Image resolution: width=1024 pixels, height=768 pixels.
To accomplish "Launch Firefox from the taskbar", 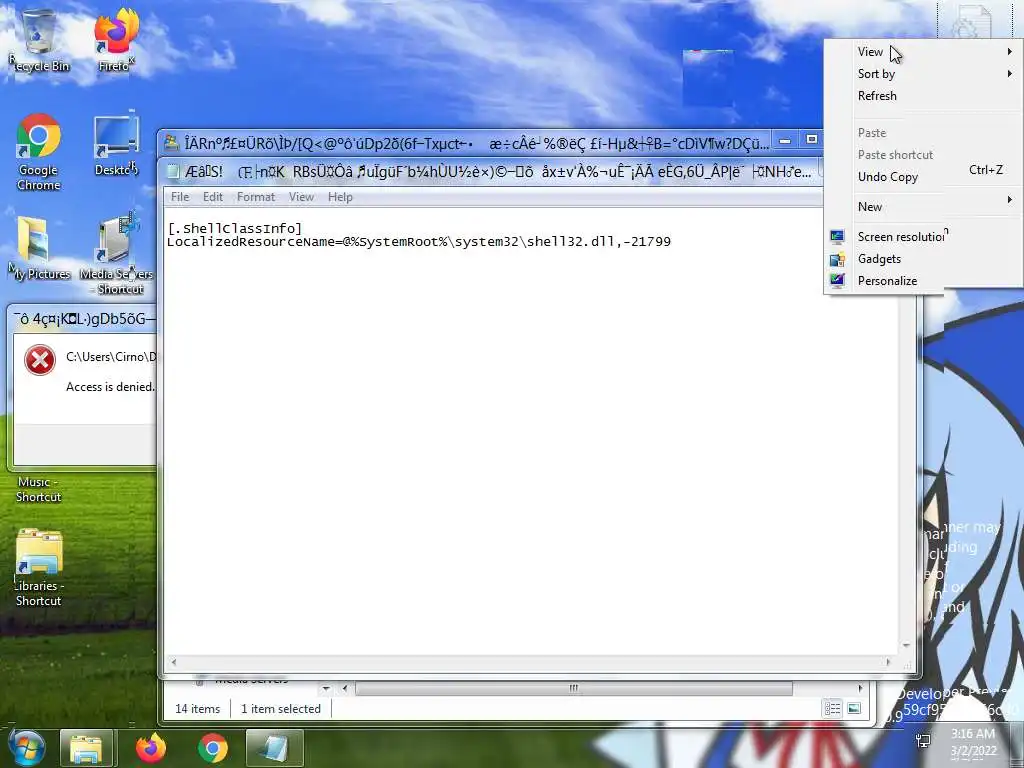I will point(151,748).
